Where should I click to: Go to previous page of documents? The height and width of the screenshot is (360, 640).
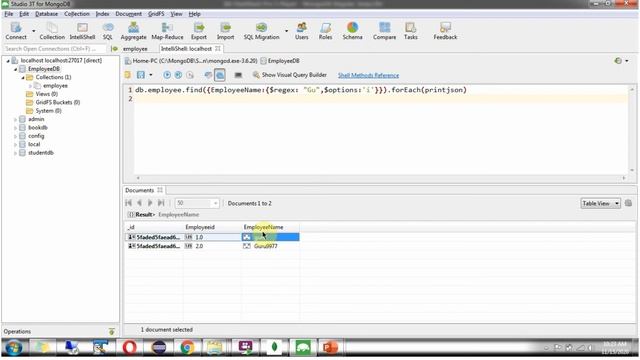(x=139, y=203)
